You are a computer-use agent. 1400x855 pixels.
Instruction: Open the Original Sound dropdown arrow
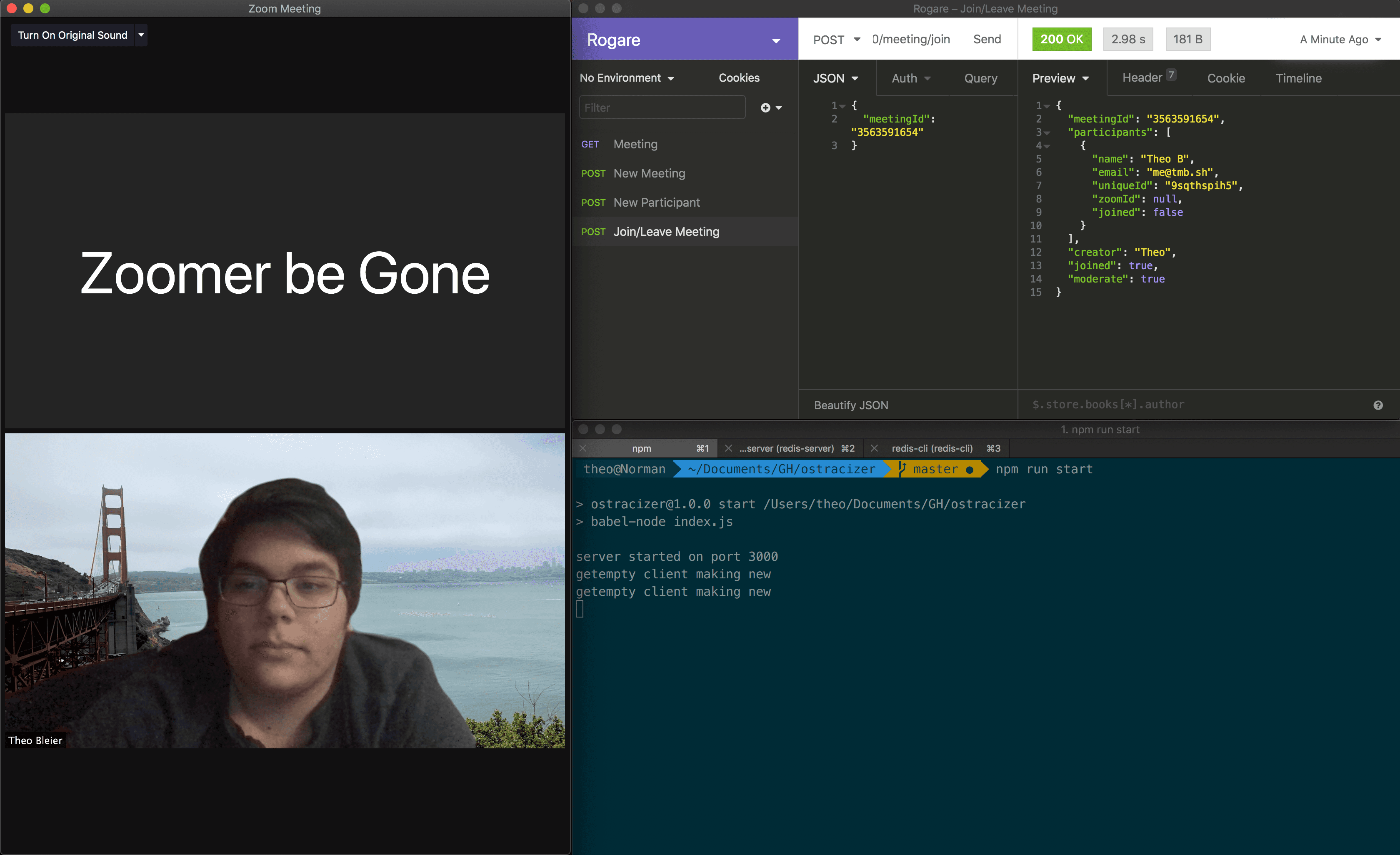click(141, 35)
